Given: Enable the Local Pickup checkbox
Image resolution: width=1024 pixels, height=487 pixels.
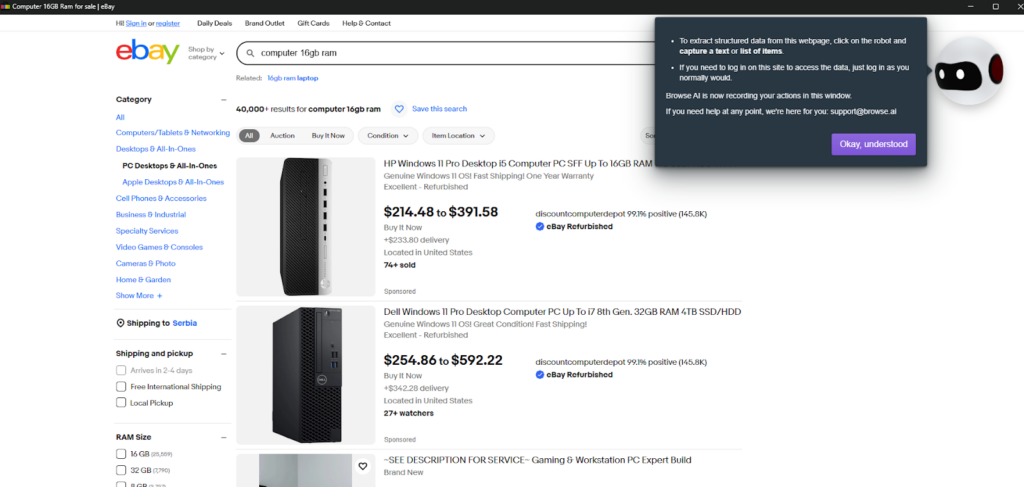Looking at the screenshot, I should pyautogui.click(x=121, y=403).
